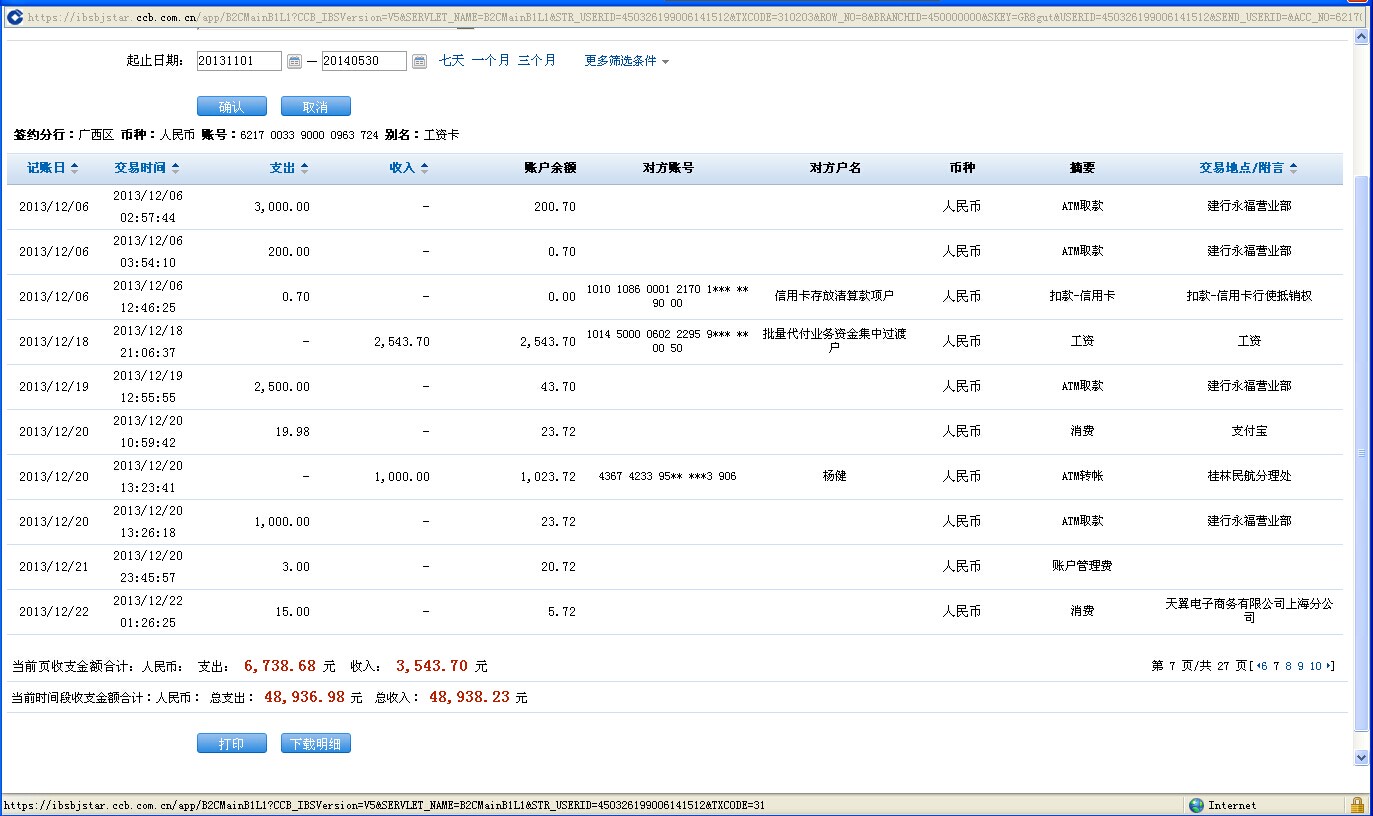Click the CCB logo in address bar

pos(14,17)
